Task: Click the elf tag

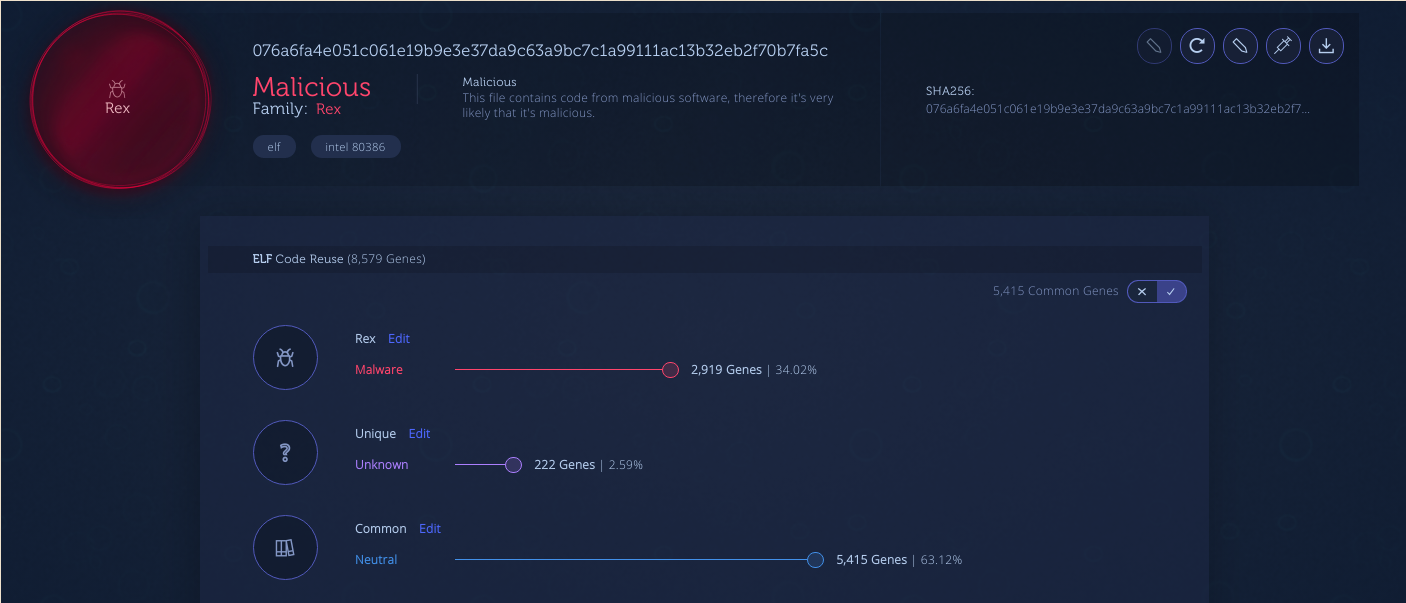Action: click(274, 147)
